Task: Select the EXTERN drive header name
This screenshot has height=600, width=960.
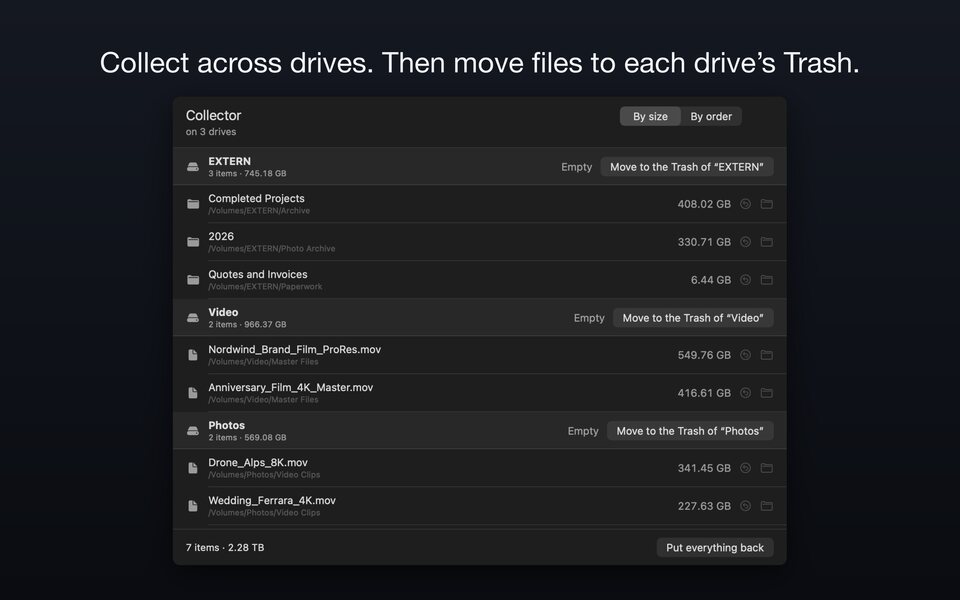Action: (x=230, y=161)
